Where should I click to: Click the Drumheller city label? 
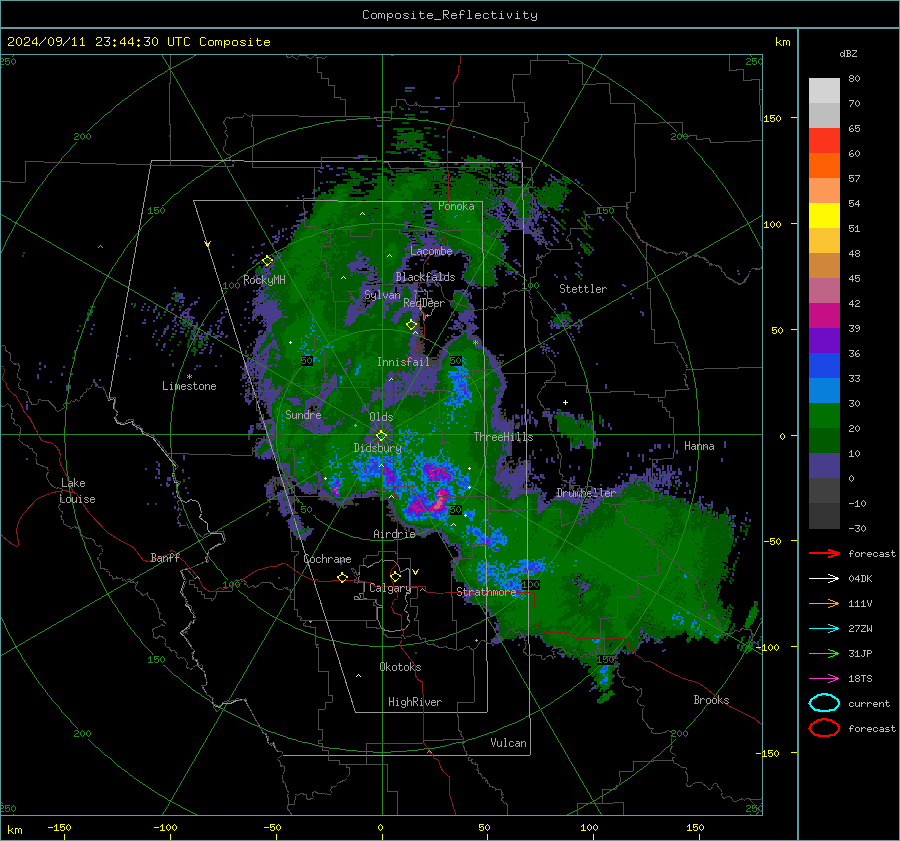tap(585, 493)
